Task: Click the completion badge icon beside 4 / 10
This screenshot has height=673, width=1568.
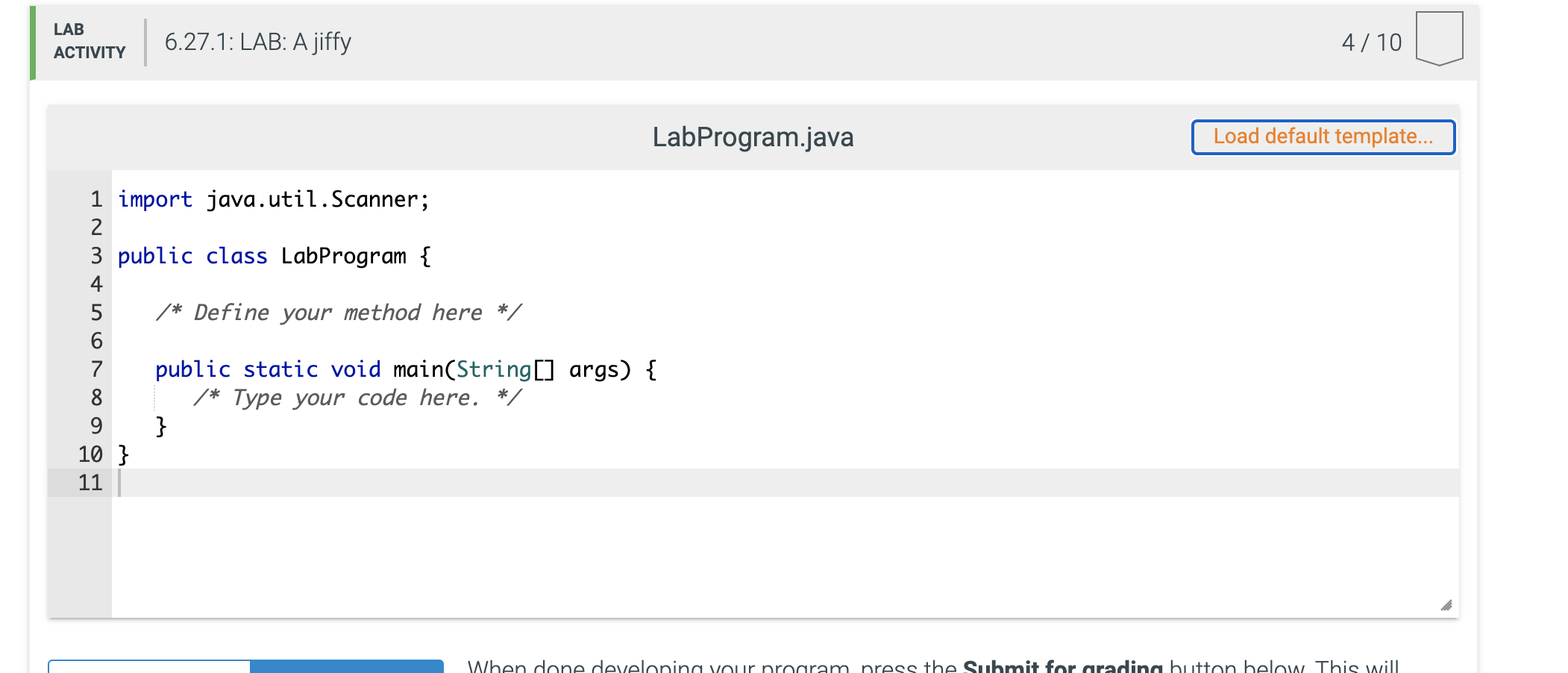Action: click(x=1439, y=39)
